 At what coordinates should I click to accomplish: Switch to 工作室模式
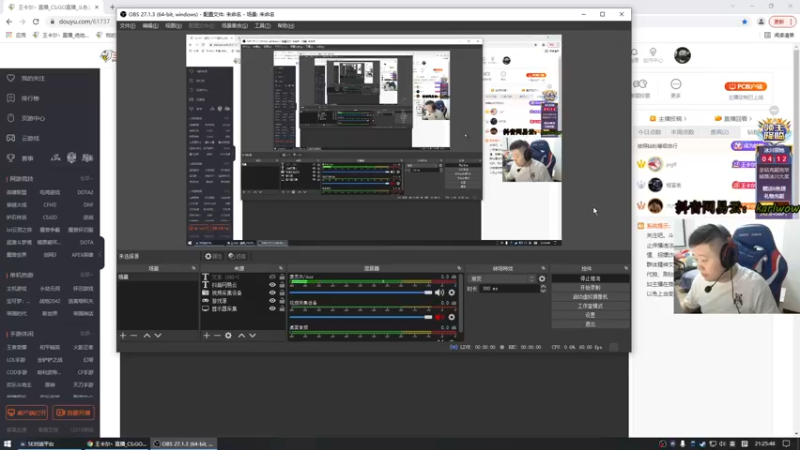[590, 306]
